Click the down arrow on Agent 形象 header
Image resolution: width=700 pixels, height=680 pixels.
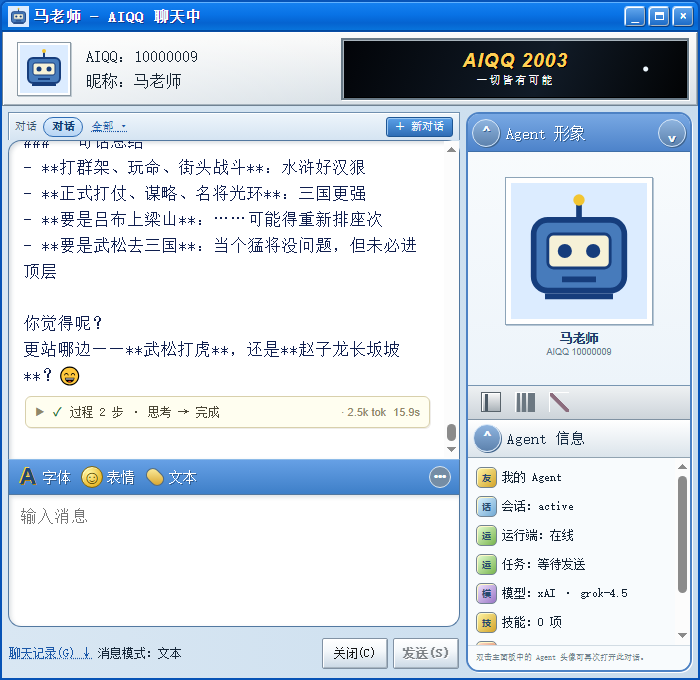tap(672, 133)
